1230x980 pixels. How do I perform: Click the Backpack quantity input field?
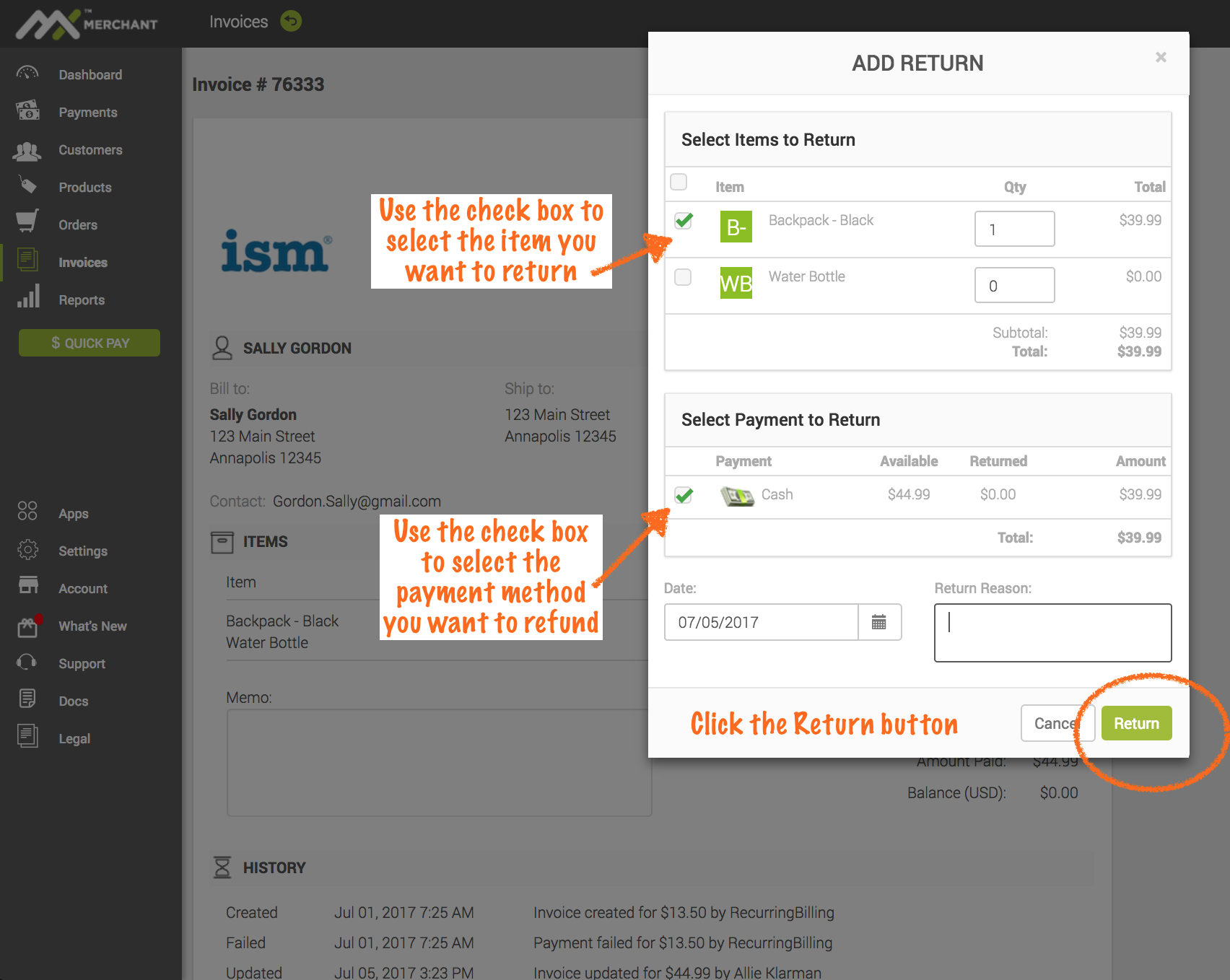pos(1014,229)
